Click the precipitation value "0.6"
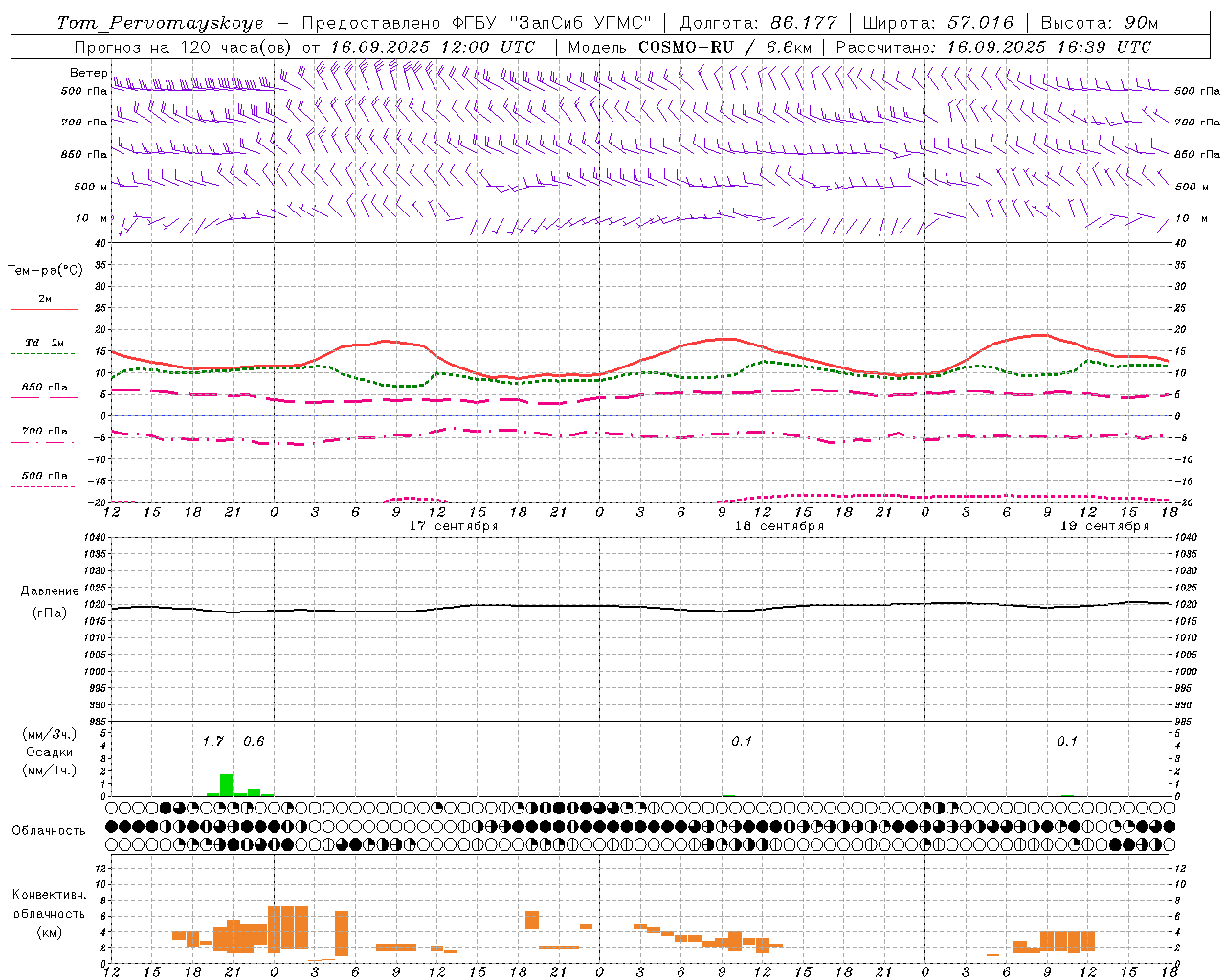The image size is (1225, 980). coord(254,741)
